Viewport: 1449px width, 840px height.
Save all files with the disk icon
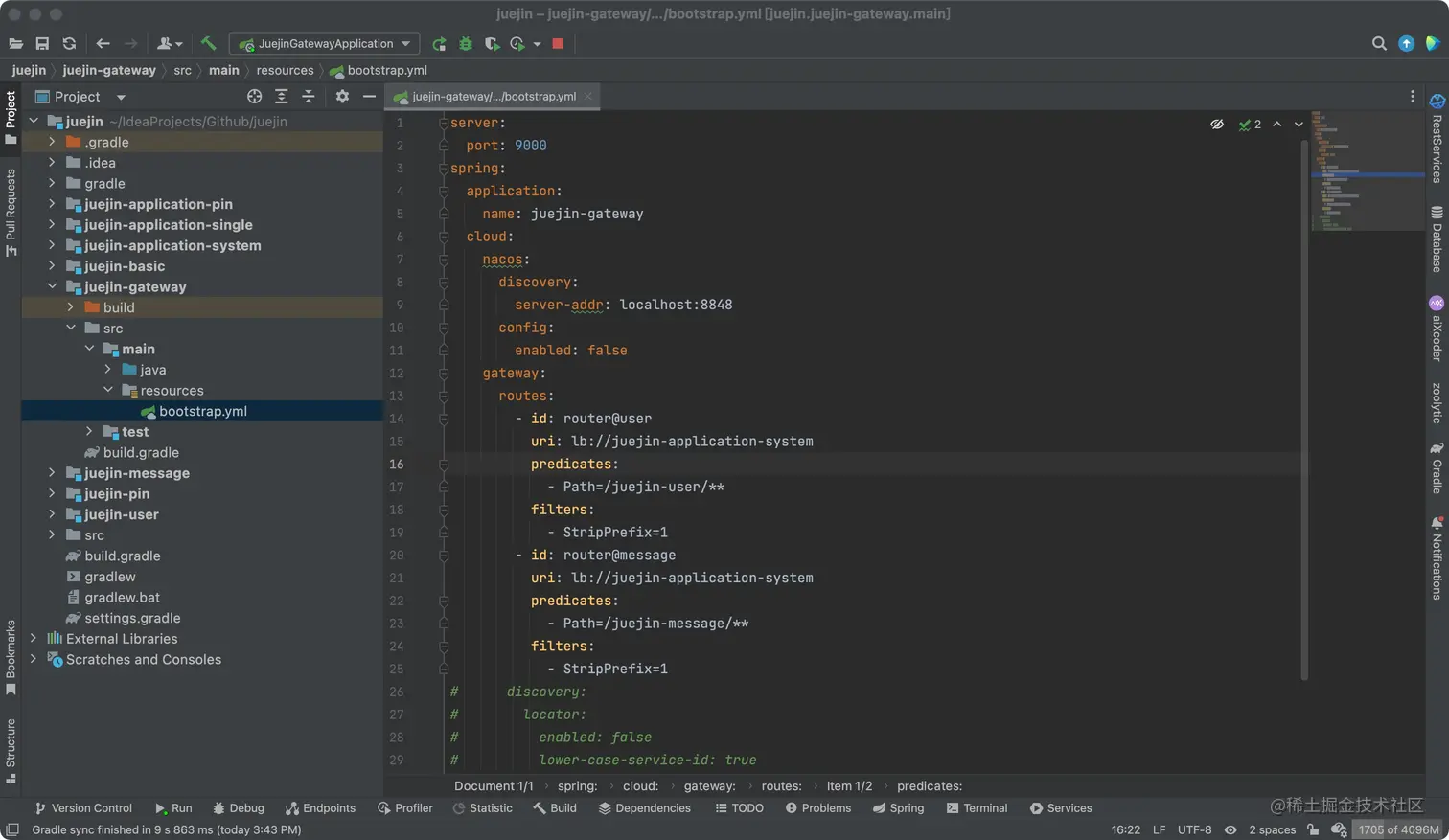click(42, 44)
